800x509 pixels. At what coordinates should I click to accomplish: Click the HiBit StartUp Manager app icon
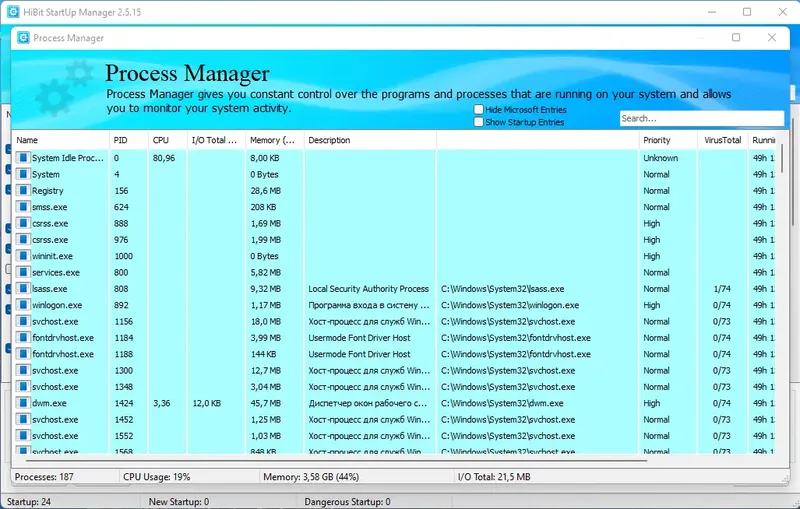point(13,12)
